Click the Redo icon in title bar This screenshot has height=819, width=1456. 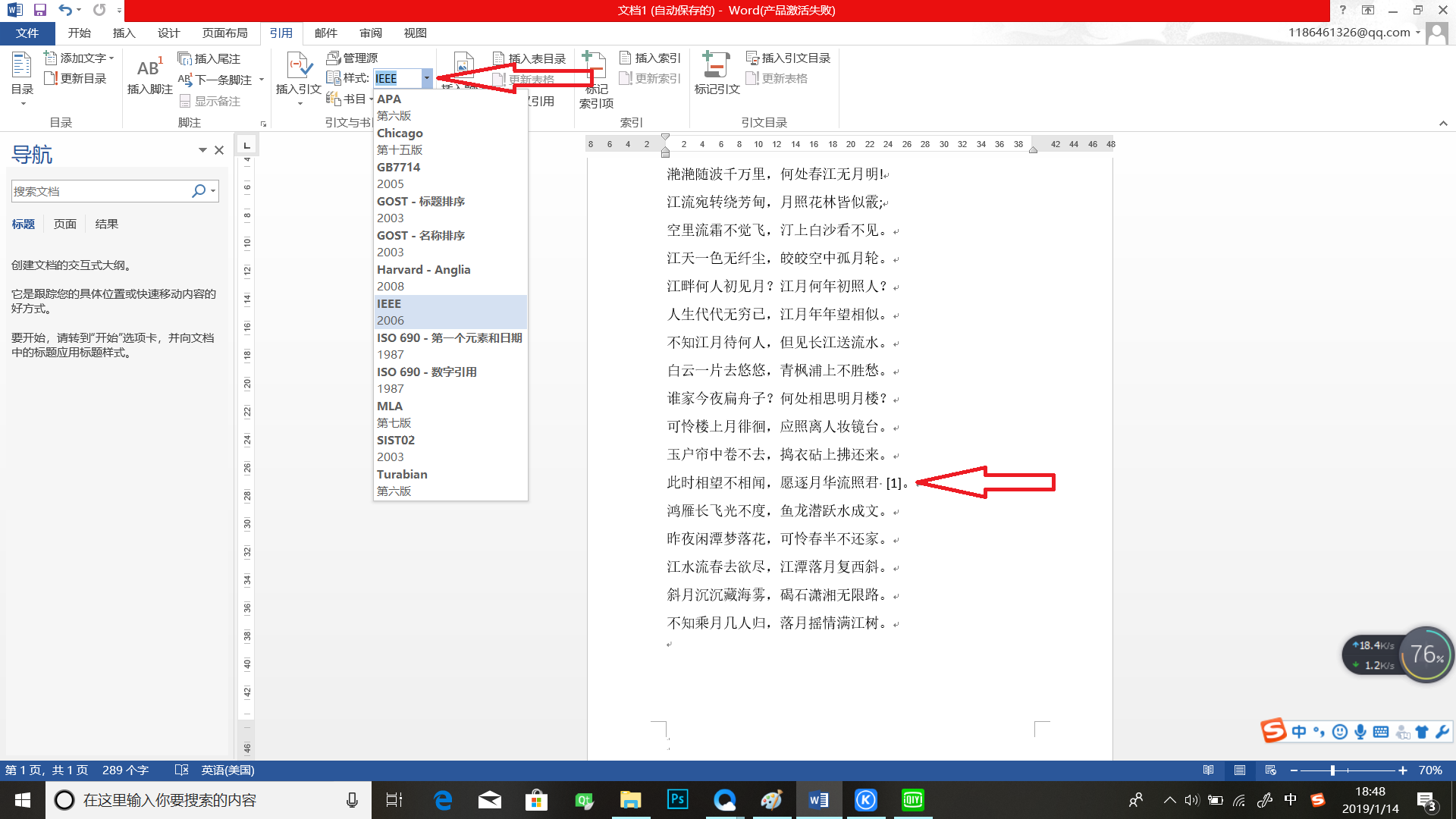pyautogui.click(x=99, y=11)
